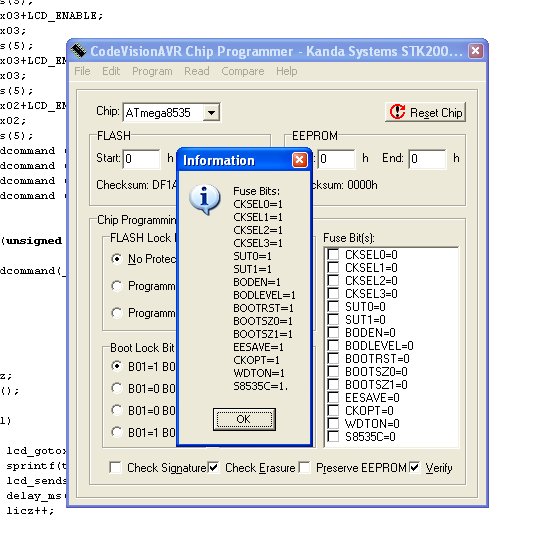Screen dimensions: 549x541
Task: Tick the CKSEL1=0 fuse bit checkbox
Action: pyautogui.click(x=333, y=267)
